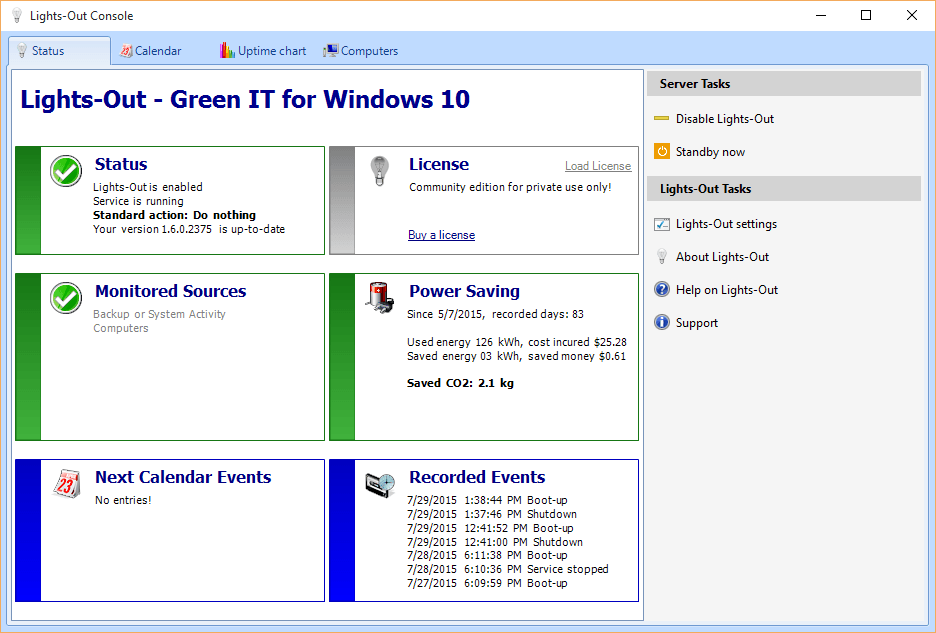Open the Status tab
Image resolution: width=936 pixels, height=633 pixels.
coord(59,51)
